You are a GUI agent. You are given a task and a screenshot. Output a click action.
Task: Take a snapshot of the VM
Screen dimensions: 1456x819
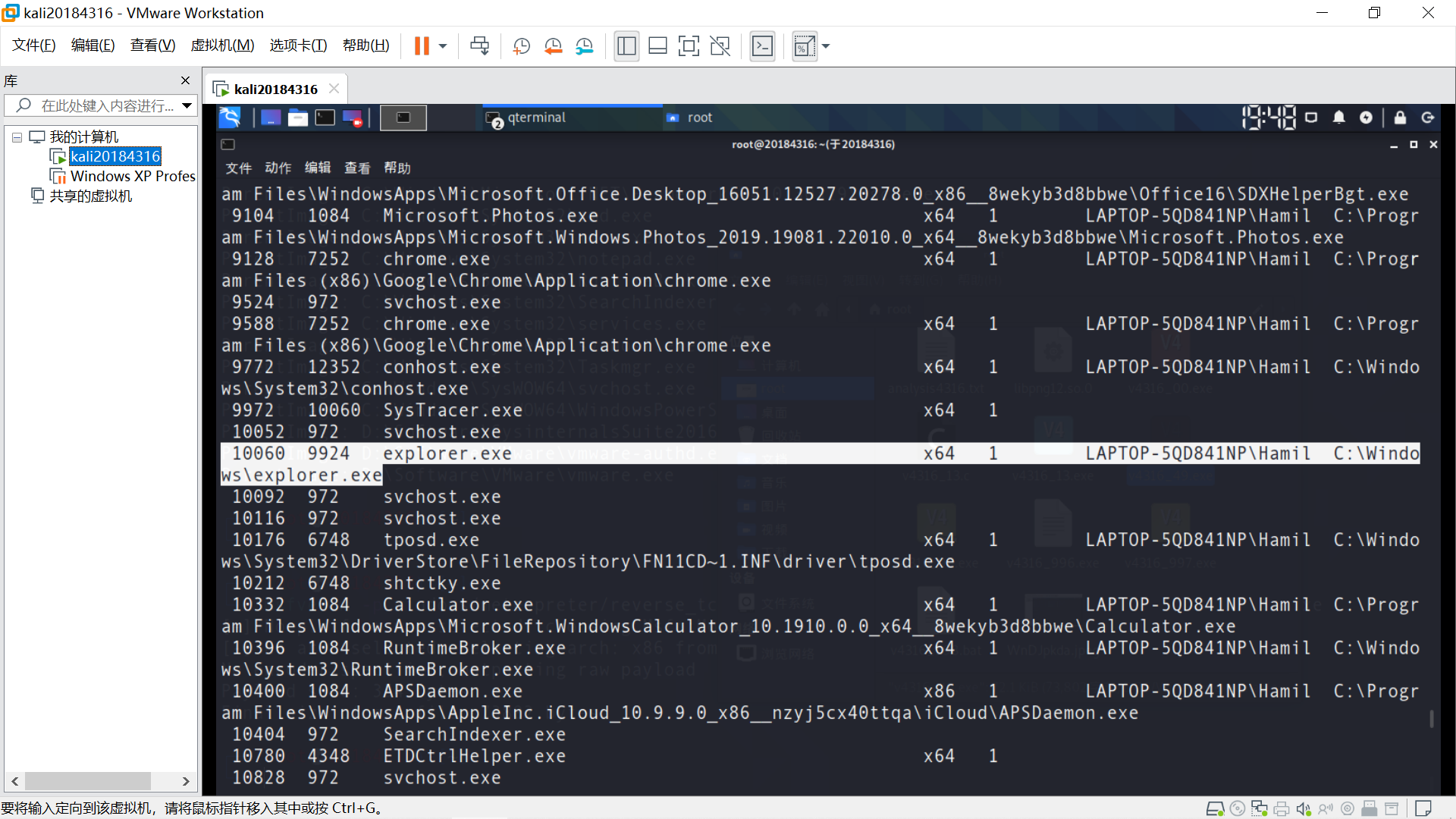tap(521, 46)
